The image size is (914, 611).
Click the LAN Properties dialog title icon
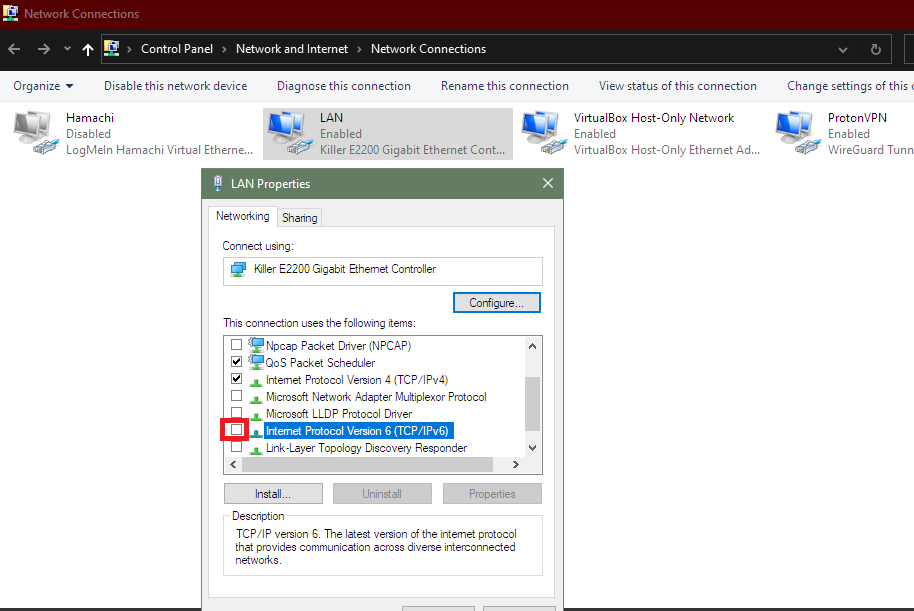click(x=218, y=183)
